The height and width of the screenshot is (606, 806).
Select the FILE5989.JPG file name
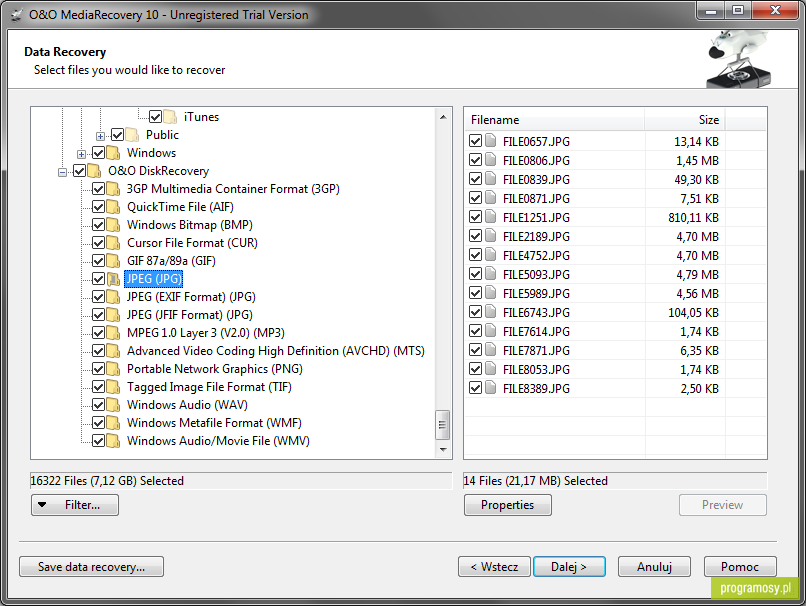[x=536, y=293]
